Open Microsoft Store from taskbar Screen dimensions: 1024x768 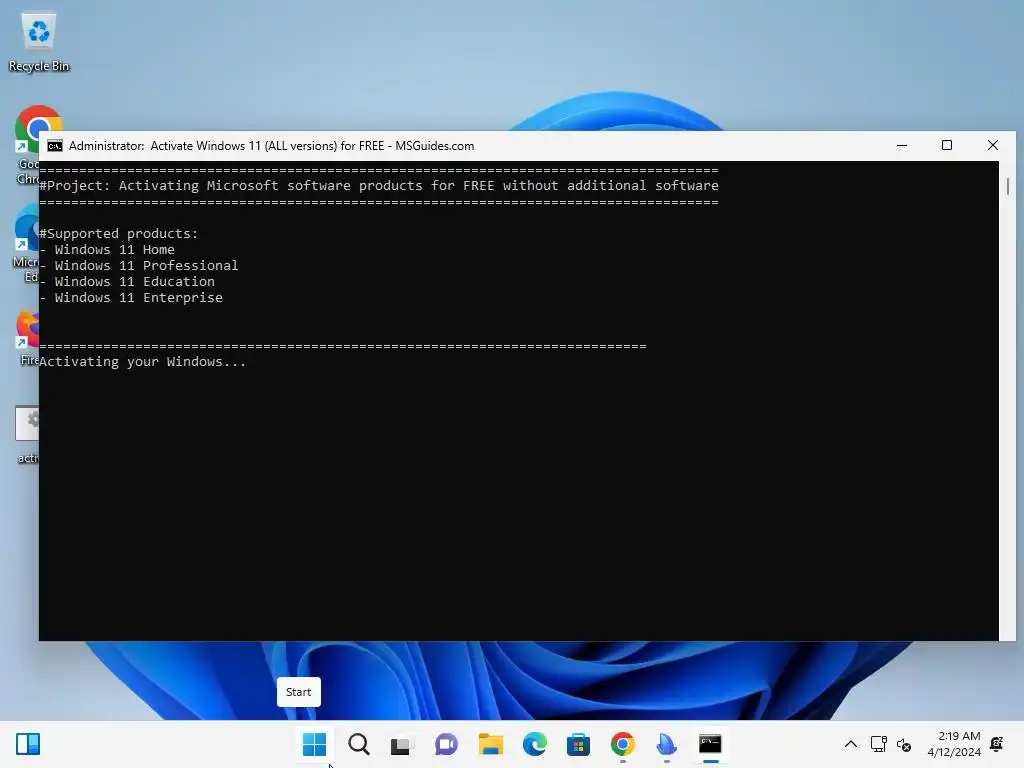click(578, 744)
